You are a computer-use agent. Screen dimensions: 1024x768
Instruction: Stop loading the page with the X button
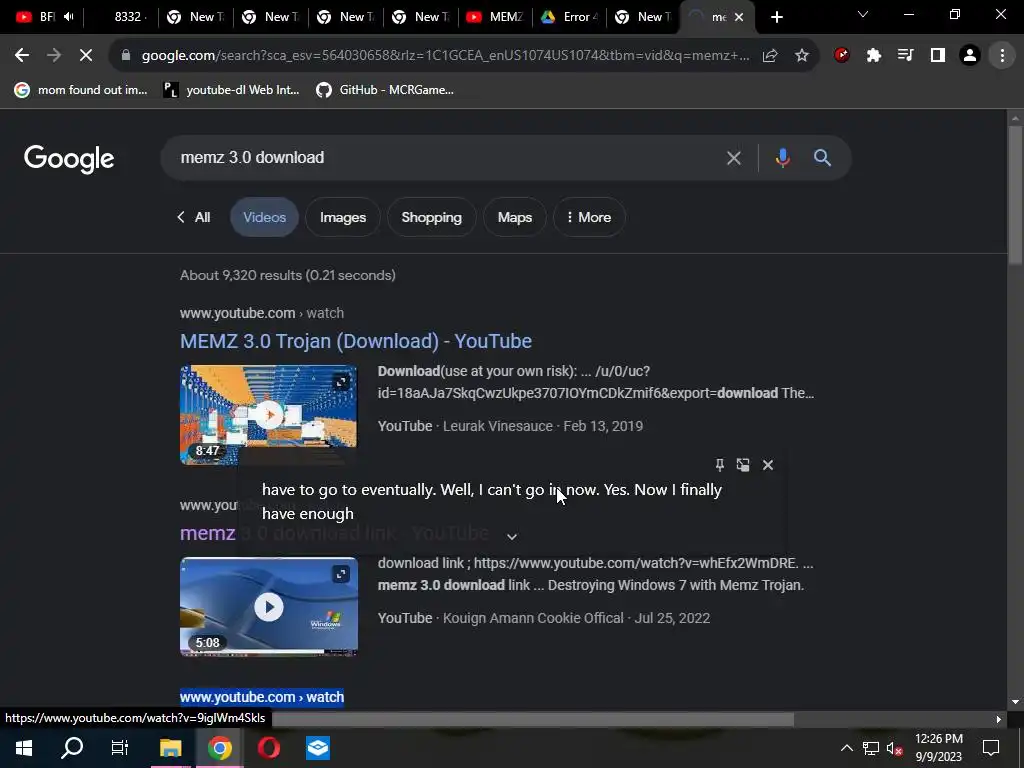pyautogui.click(x=86, y=56)
